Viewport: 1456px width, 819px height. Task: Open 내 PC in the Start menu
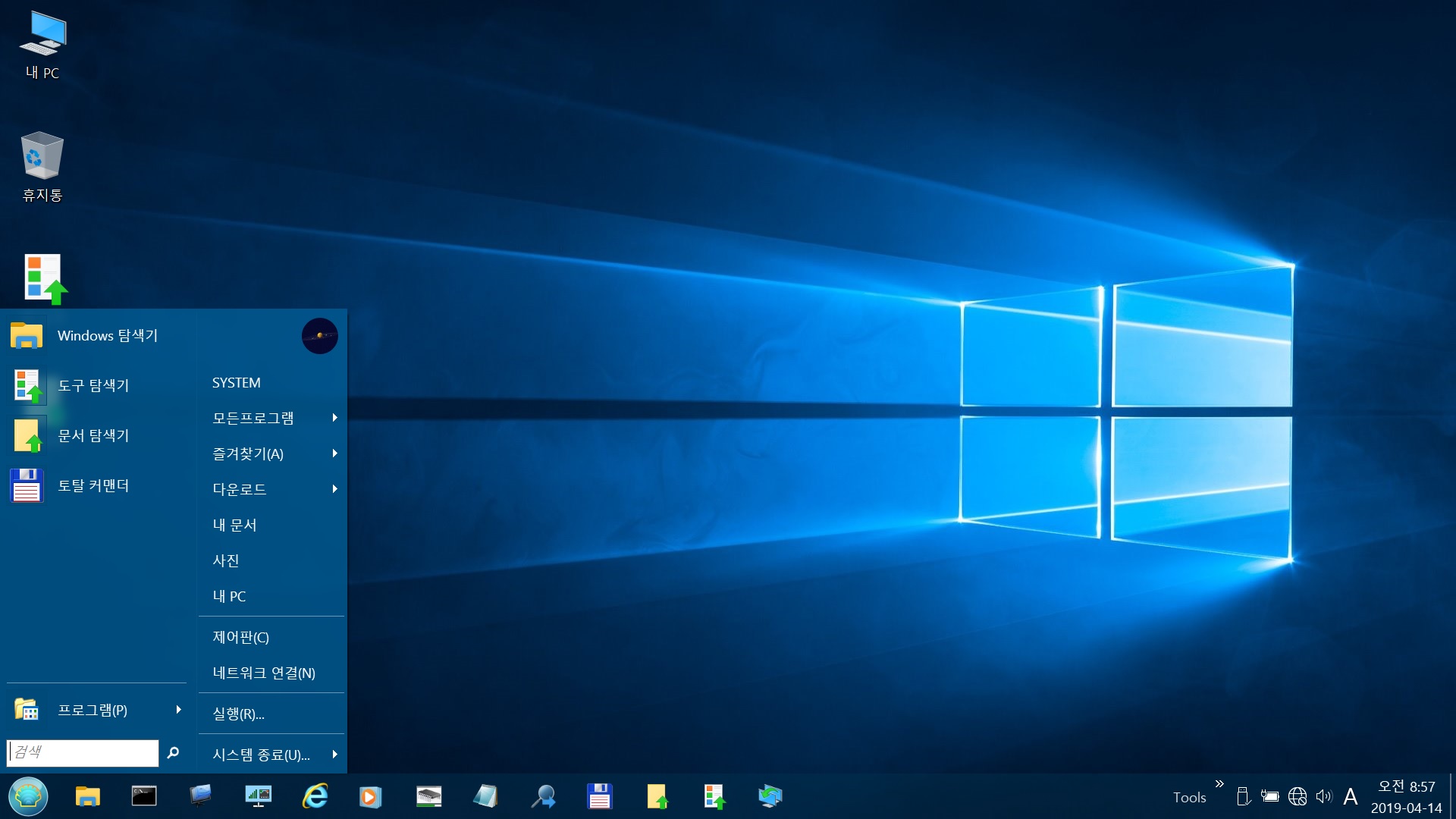coord(271,596)
